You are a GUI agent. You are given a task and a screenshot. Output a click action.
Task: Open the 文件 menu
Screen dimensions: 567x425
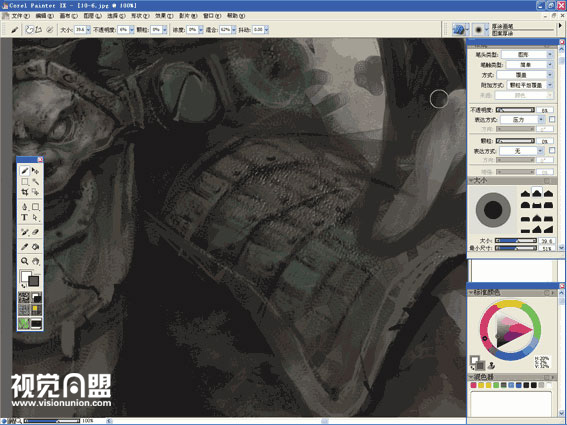[x=20, y=16]
